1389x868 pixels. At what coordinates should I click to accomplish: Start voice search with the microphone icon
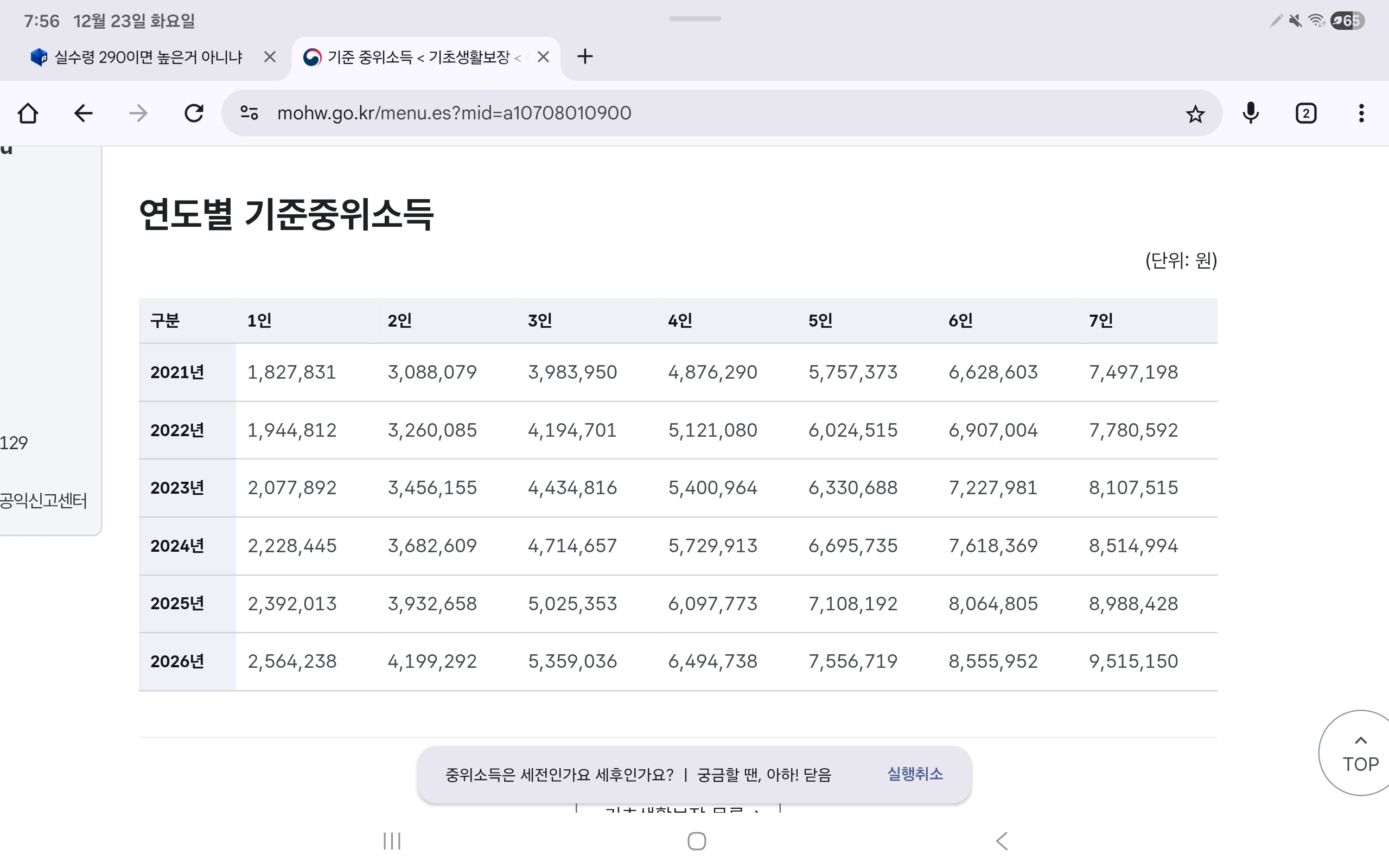point(1251,113)
